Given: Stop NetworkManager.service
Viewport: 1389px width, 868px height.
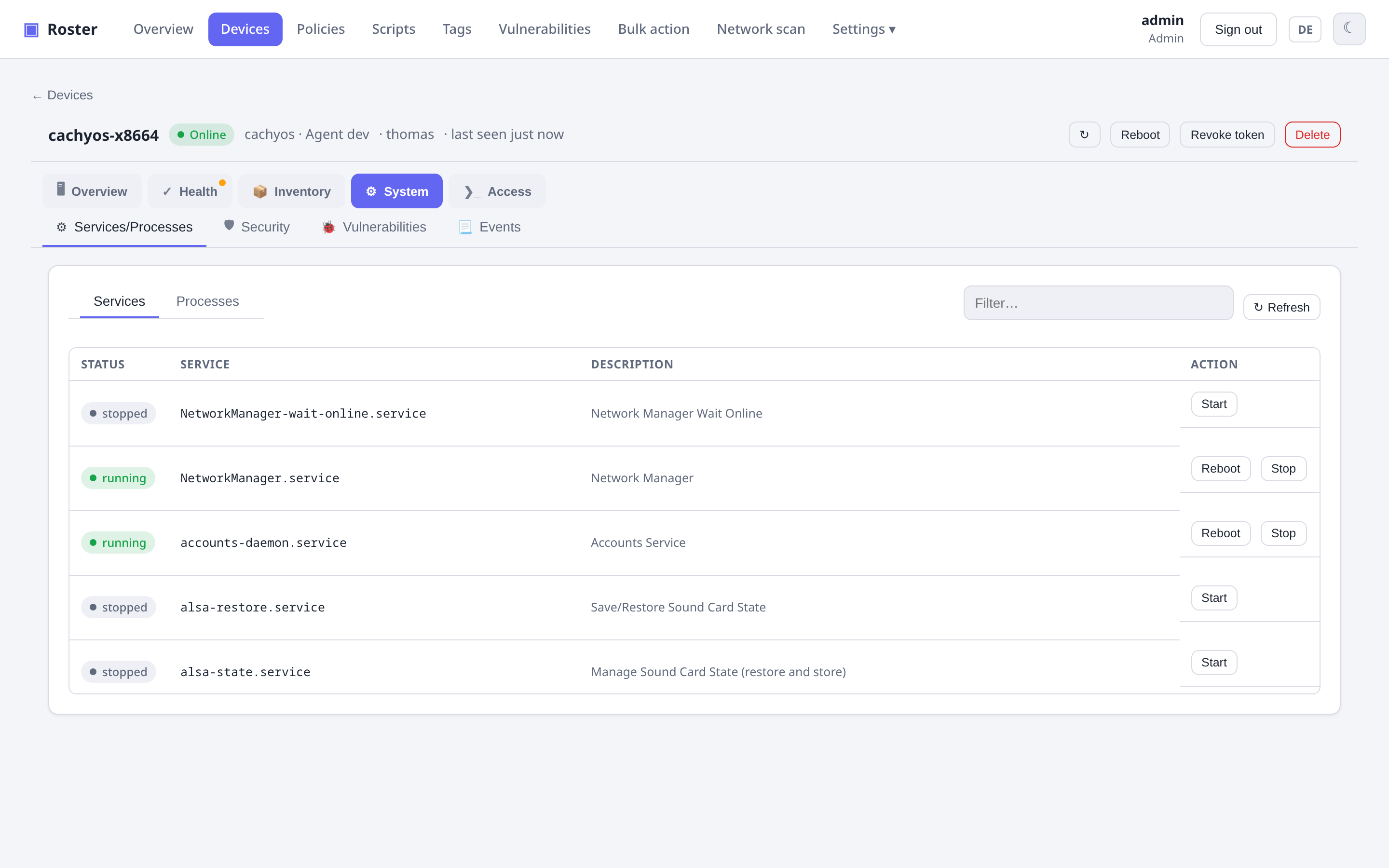Looking at the screenshot, I should [1283, 469].
